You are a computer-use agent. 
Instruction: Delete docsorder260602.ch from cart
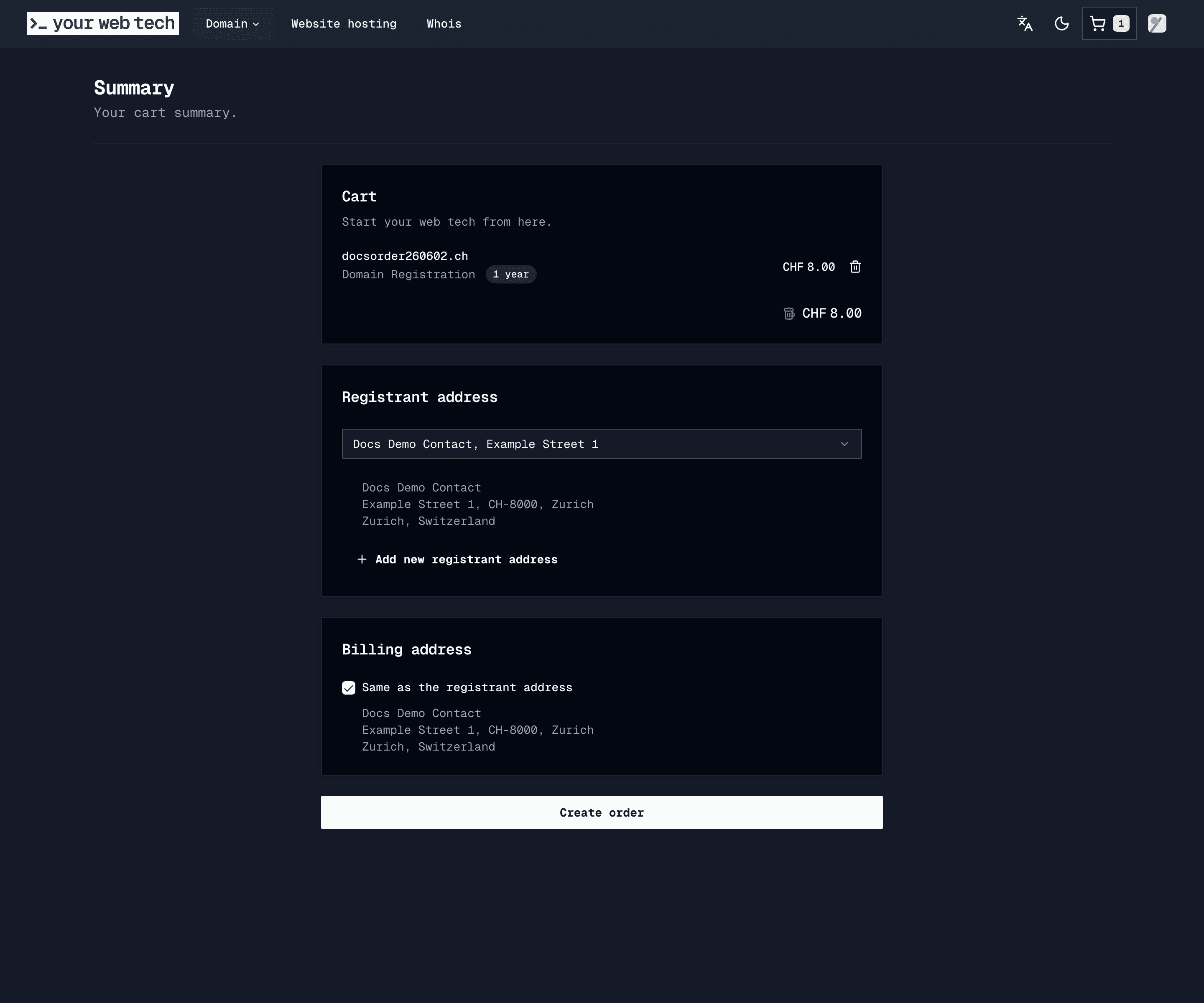tap(855, 267)
